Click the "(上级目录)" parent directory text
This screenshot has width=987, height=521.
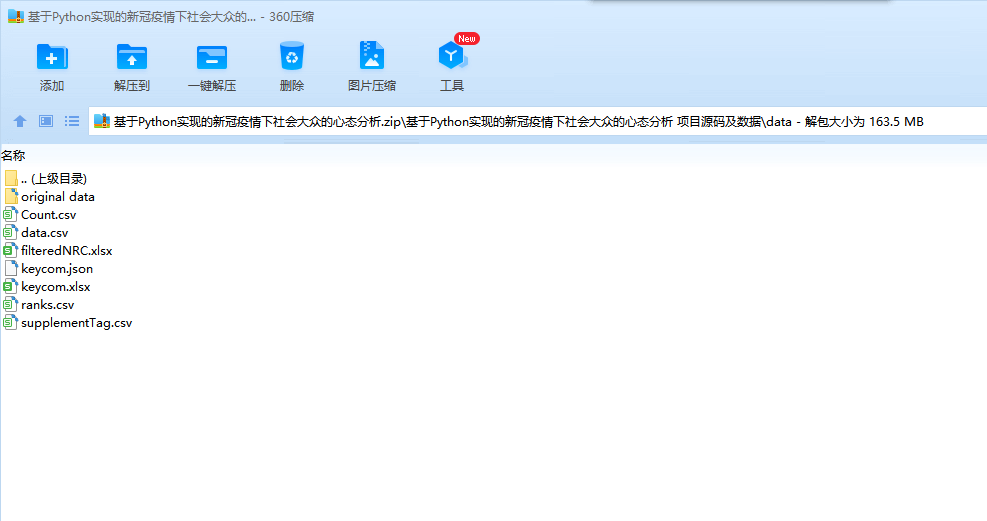tap(59, 179)
